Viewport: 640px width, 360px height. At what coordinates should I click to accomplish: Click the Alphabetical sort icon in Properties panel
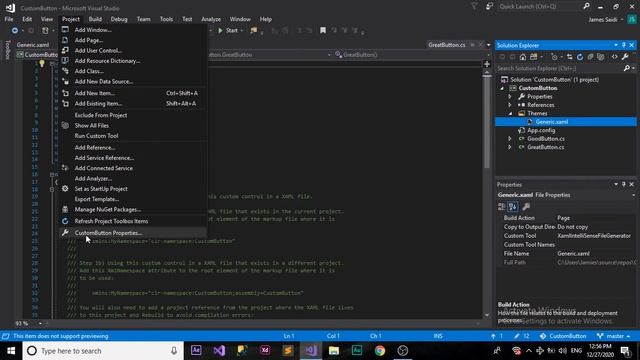click(513, 207)
